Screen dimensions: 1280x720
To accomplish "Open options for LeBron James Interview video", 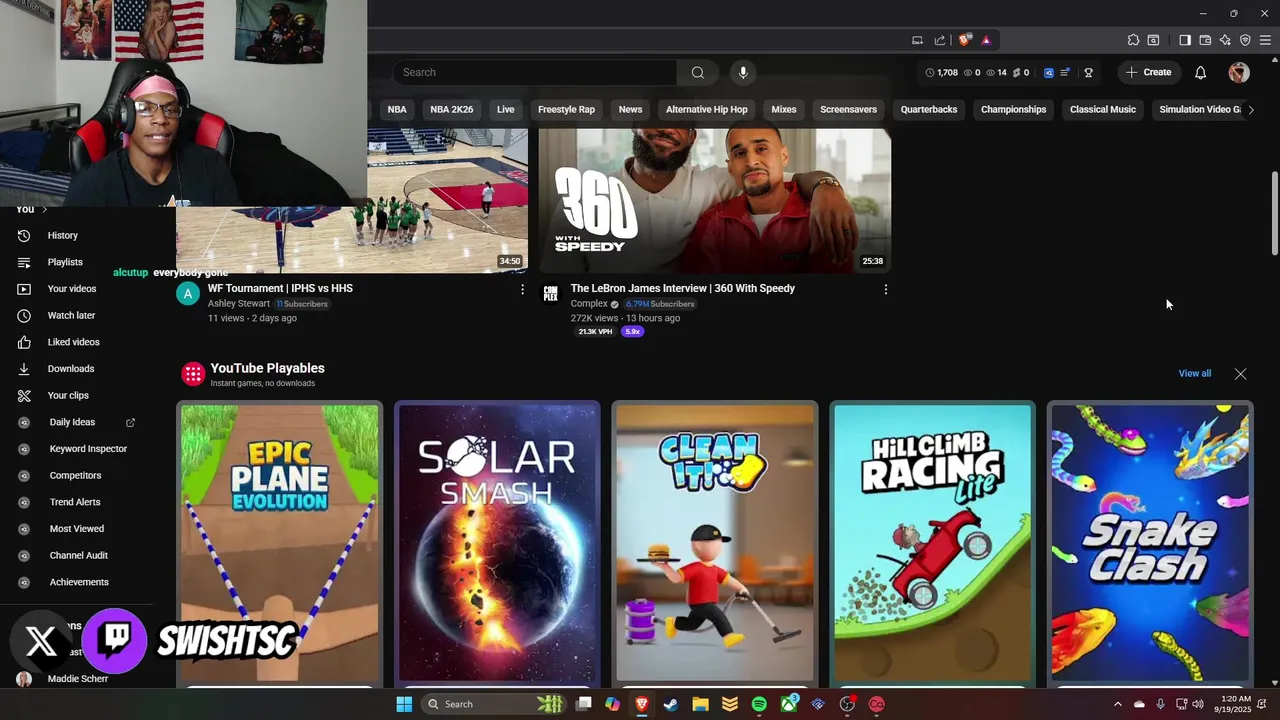I will pyautogui.click(x=885, y=289).
